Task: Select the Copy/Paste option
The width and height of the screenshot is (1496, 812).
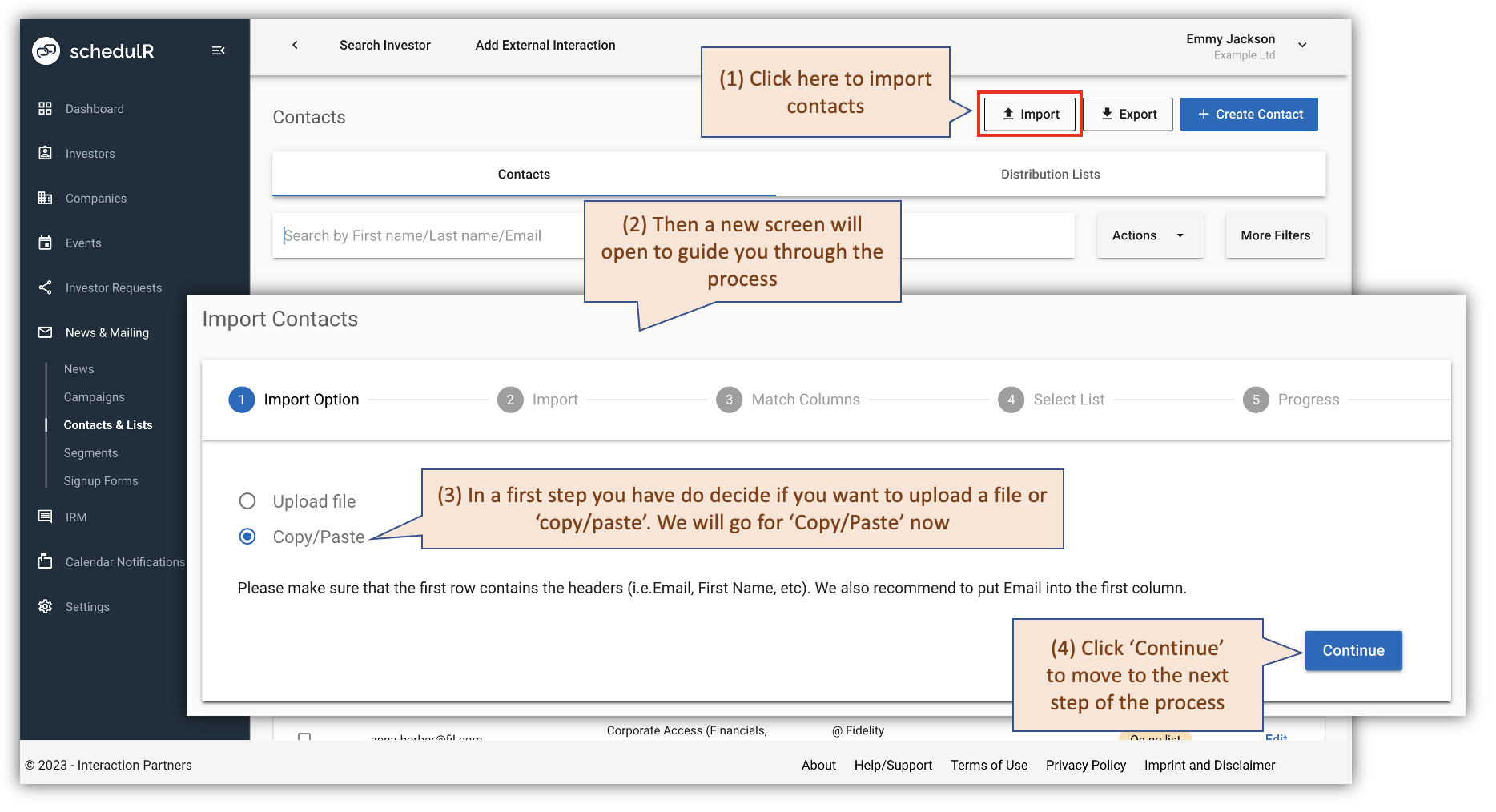Action: tap(247, 536)
